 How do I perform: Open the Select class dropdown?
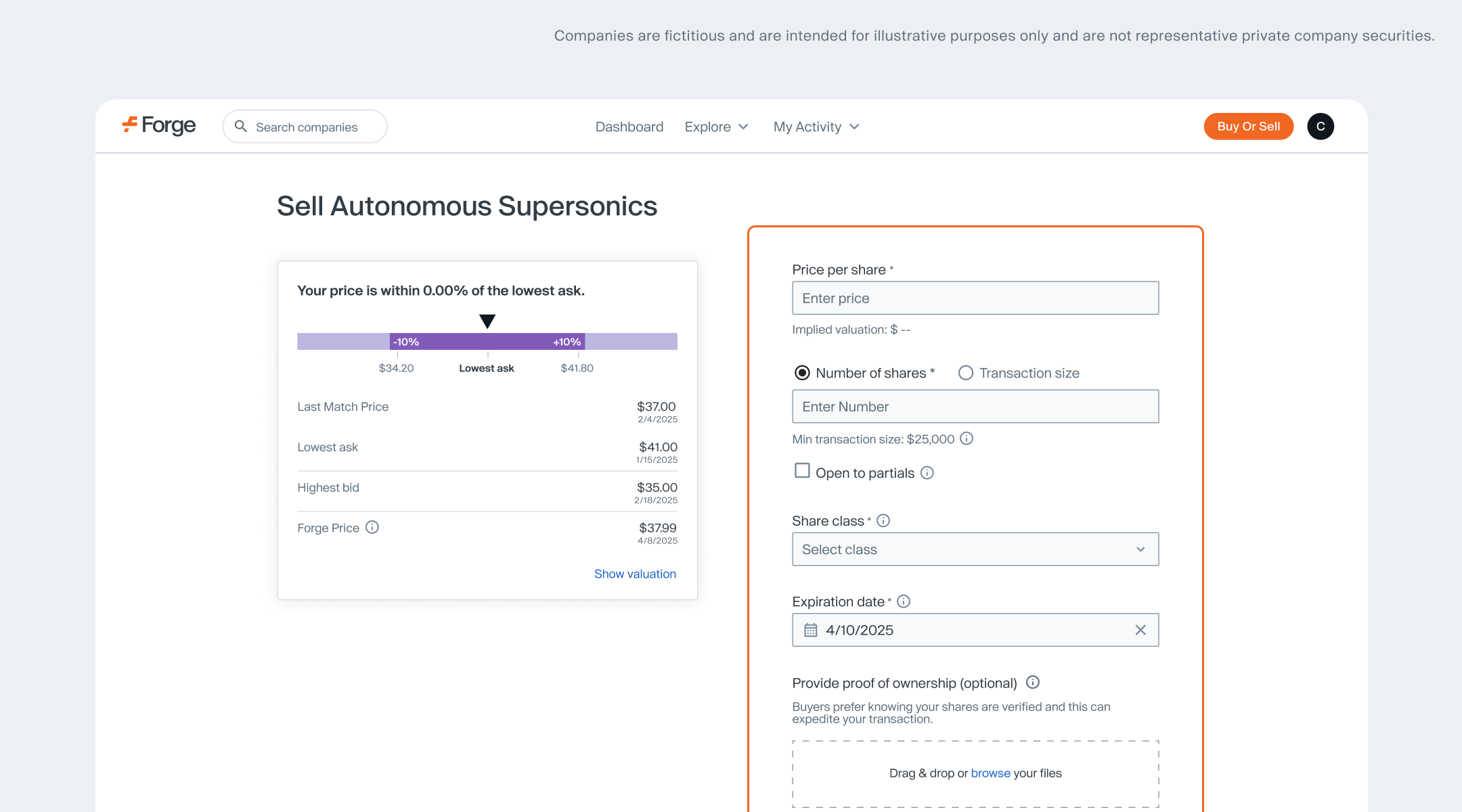pyautogui.click(x=975, y=549)
